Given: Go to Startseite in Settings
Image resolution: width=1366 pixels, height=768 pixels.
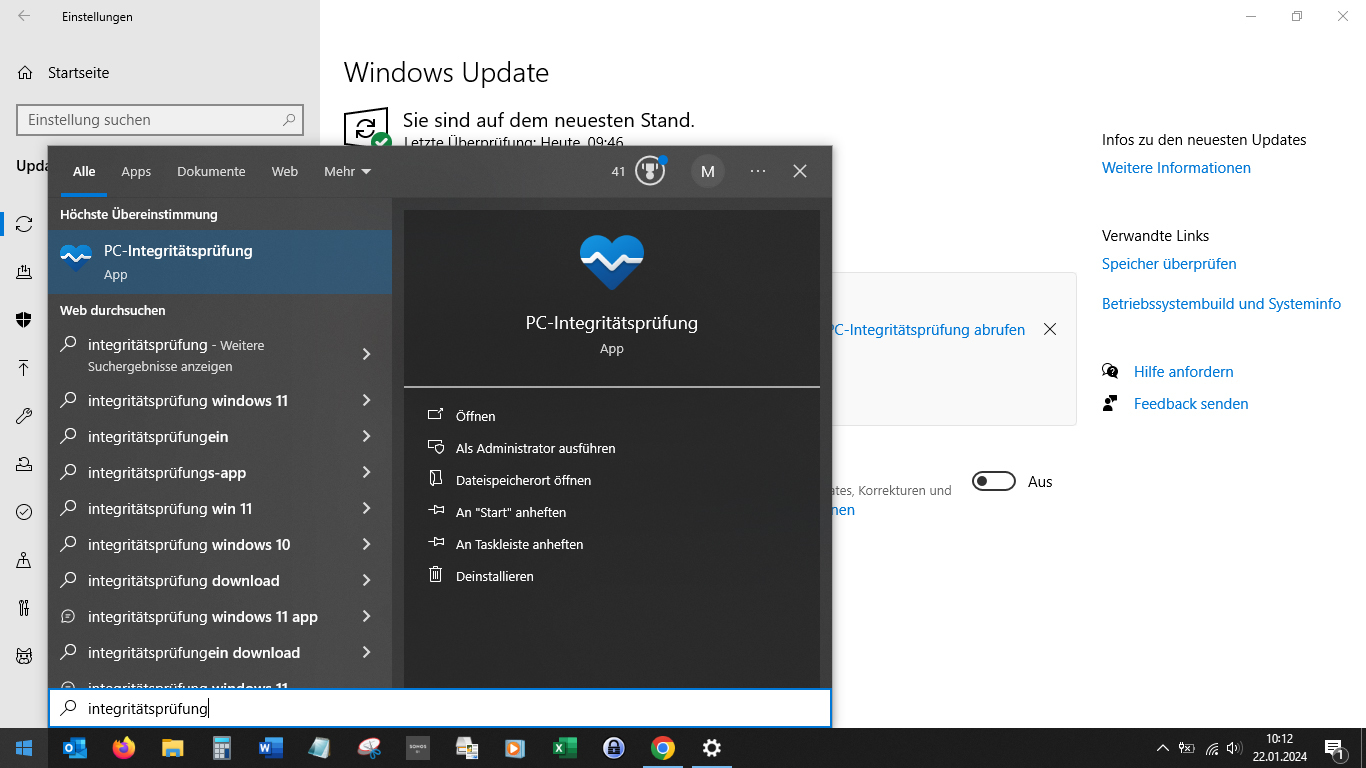Looking at the screenshot, I should click(x=78, y=73).
